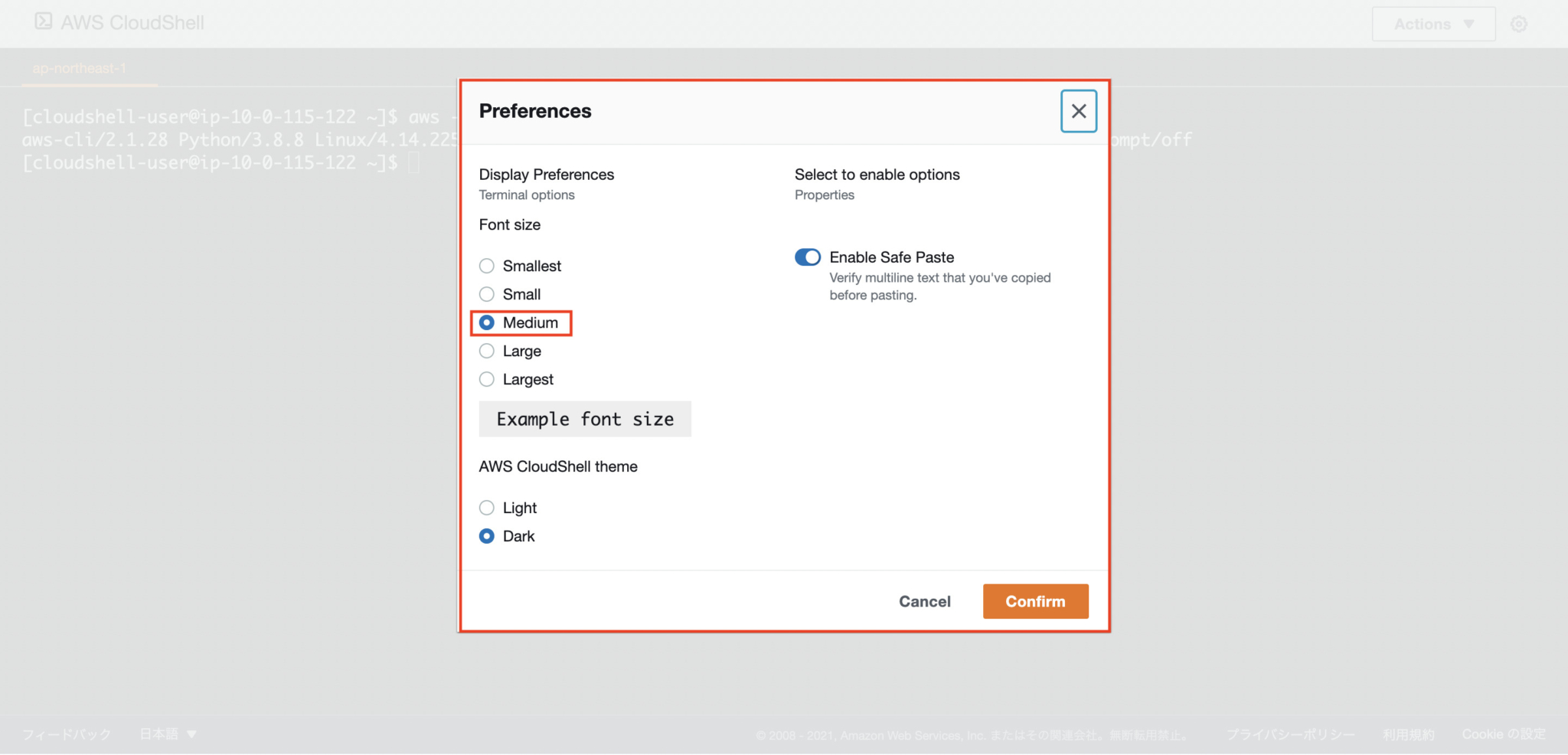The width and height of the screenshot is (1568, 755).
Task: Open the settings gear icon
Action: (1518, 23)
